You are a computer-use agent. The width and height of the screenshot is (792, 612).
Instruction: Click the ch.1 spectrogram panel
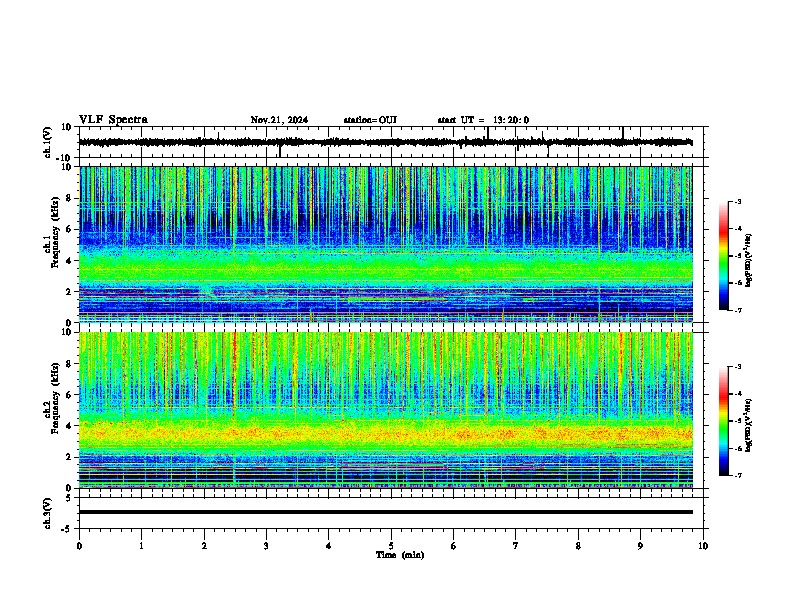pyautogui.click(x=386, y=244)
